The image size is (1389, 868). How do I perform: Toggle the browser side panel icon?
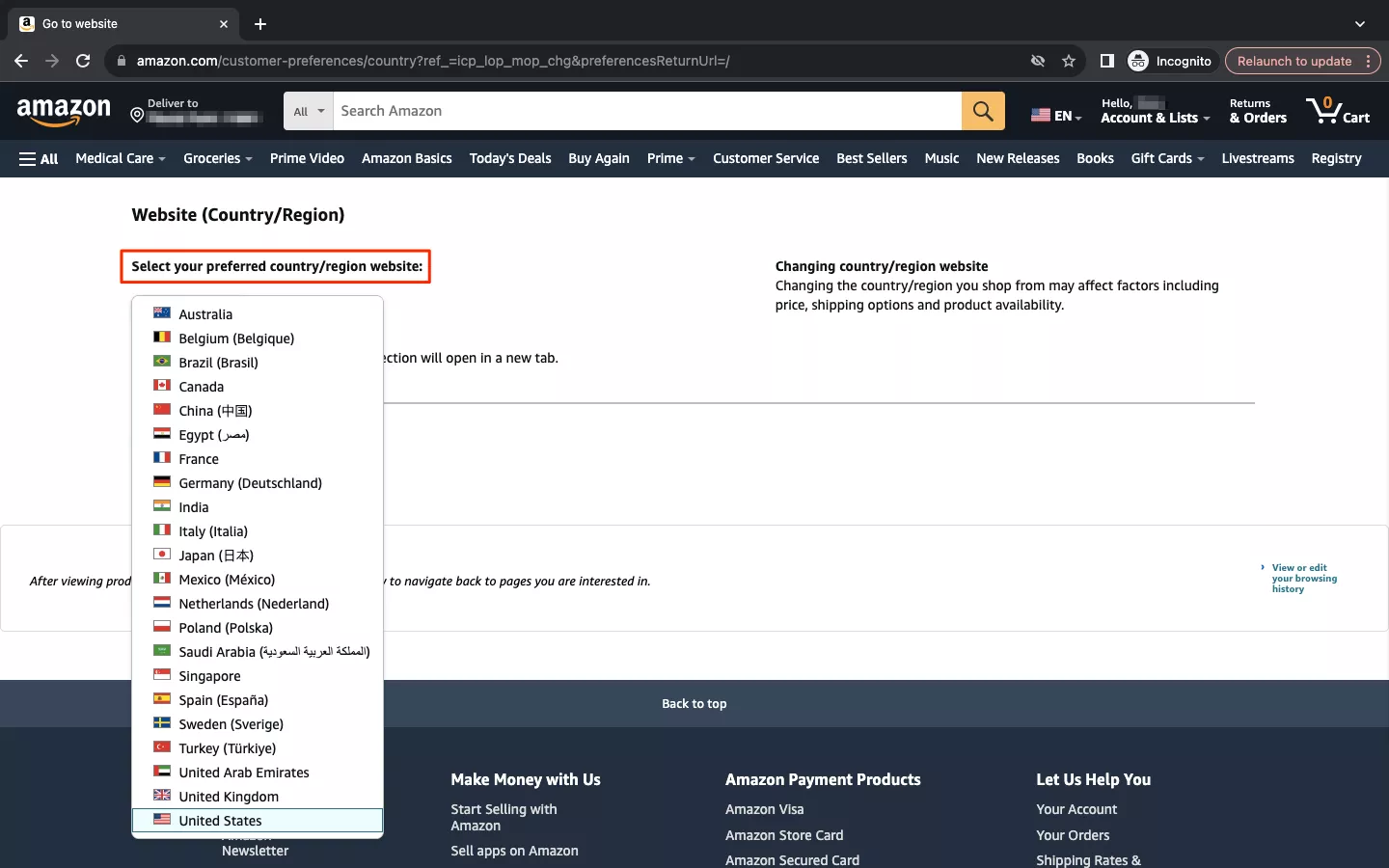1107,61
